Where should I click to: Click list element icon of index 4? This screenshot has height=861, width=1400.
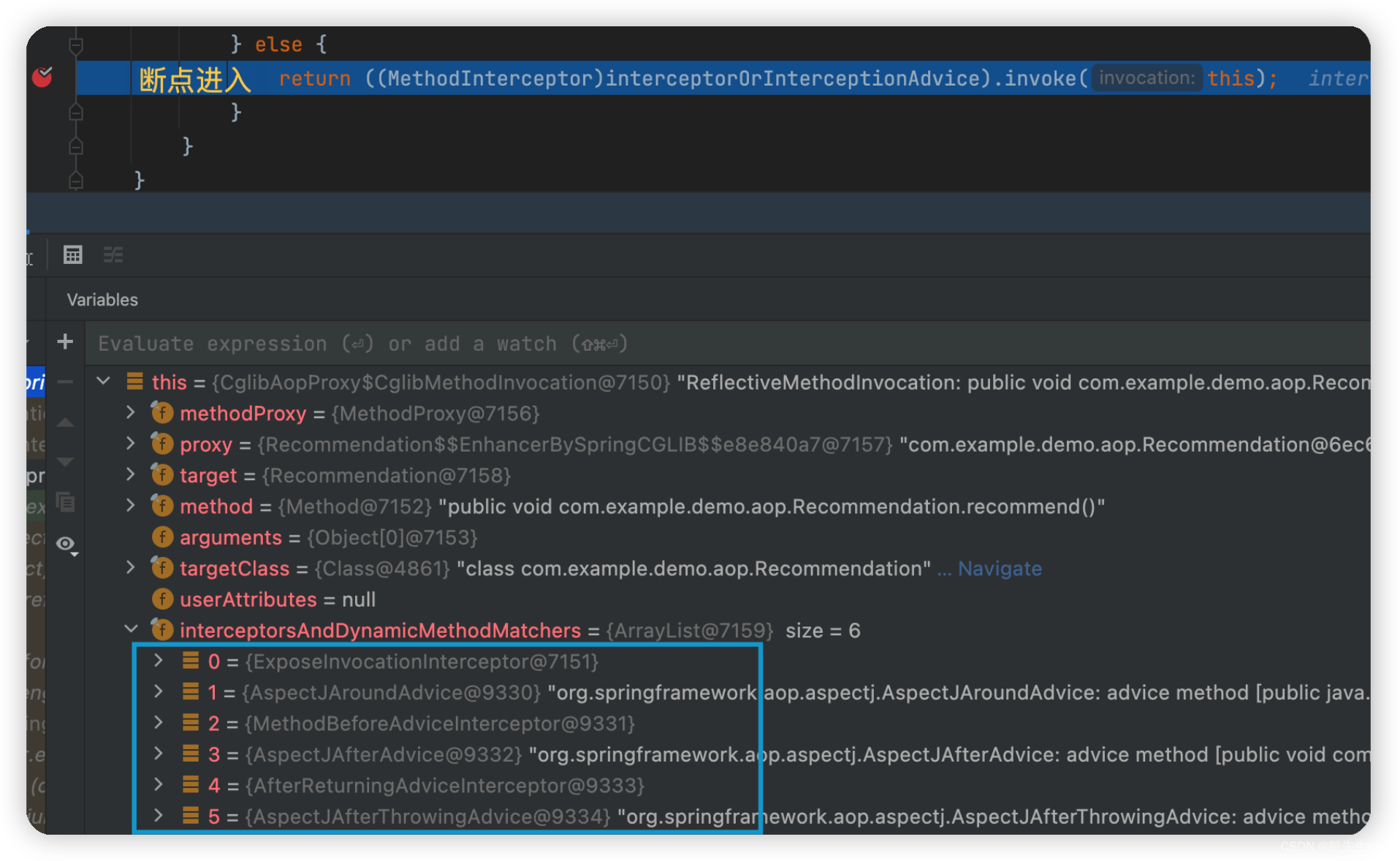pos(191,785)
